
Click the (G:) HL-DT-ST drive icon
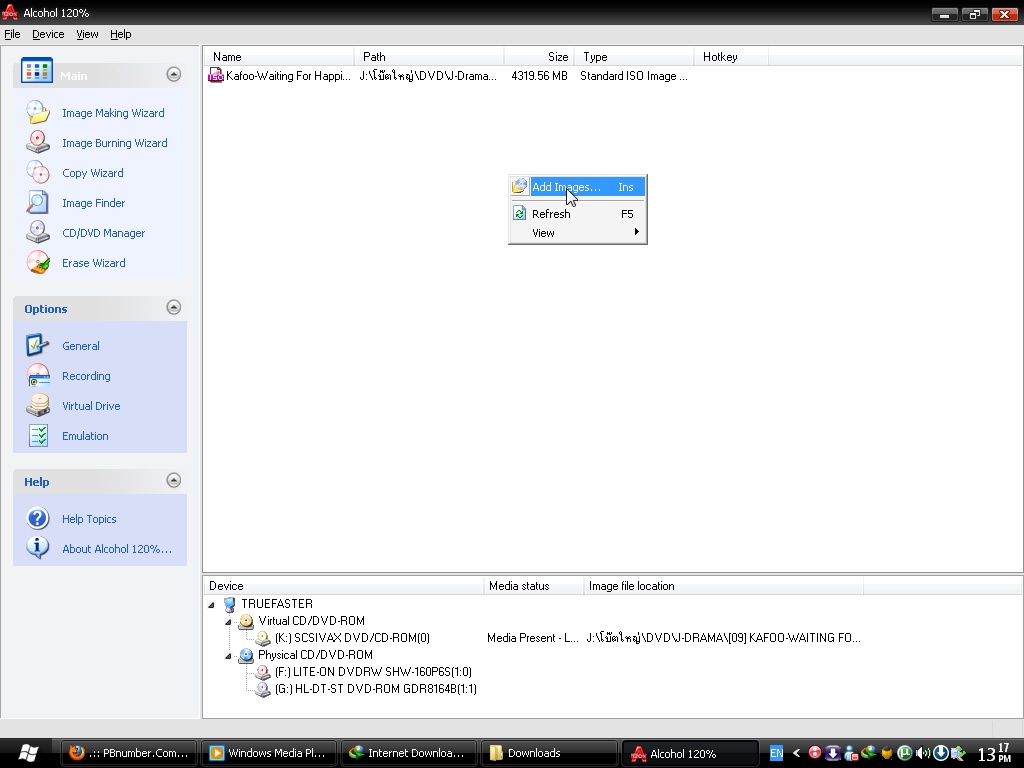pos(263,689)
